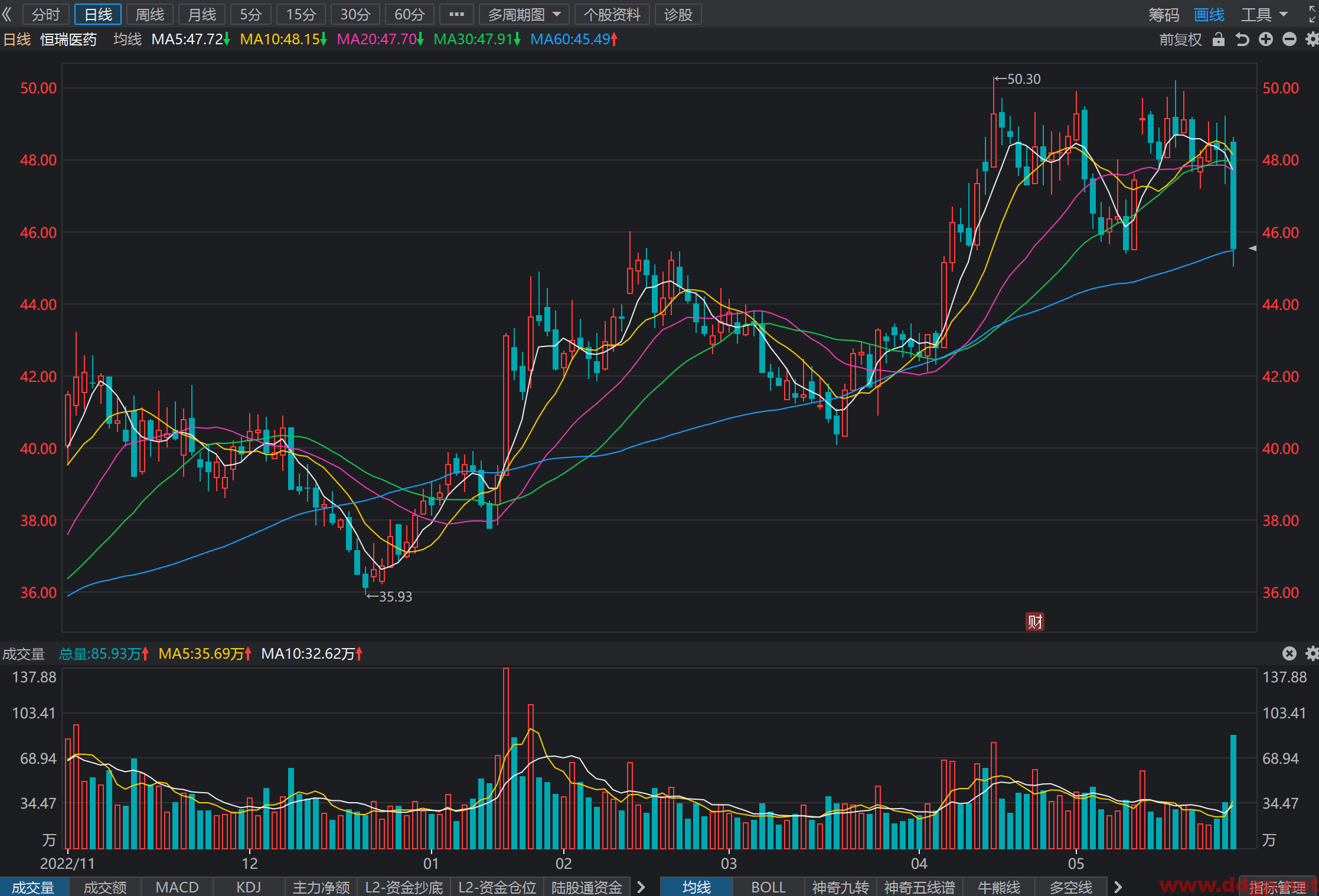Select the MACD indicator tab
The width and height of the screenshot is (1319, 896).
[177, 887]
